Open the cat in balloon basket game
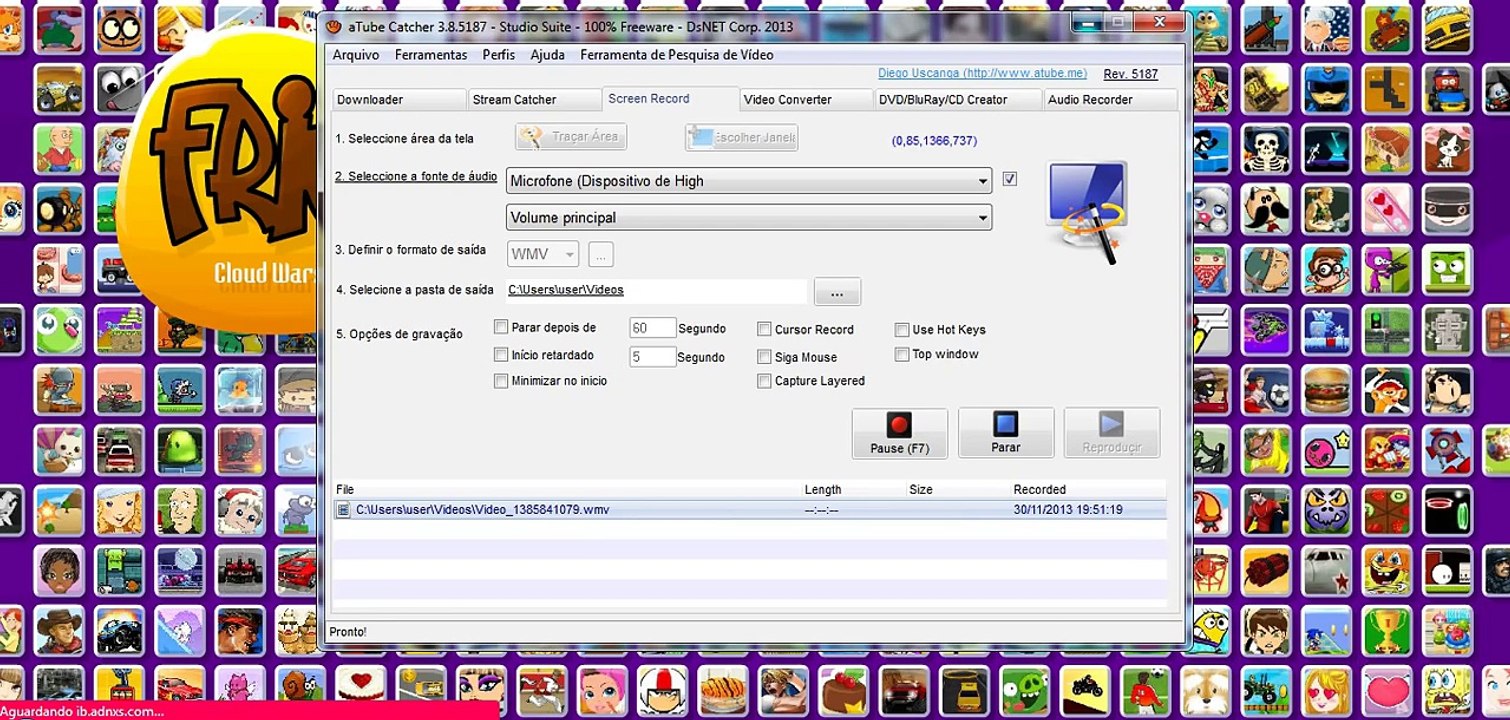Viewport: 1510px width, 720px height. point(61,450)
